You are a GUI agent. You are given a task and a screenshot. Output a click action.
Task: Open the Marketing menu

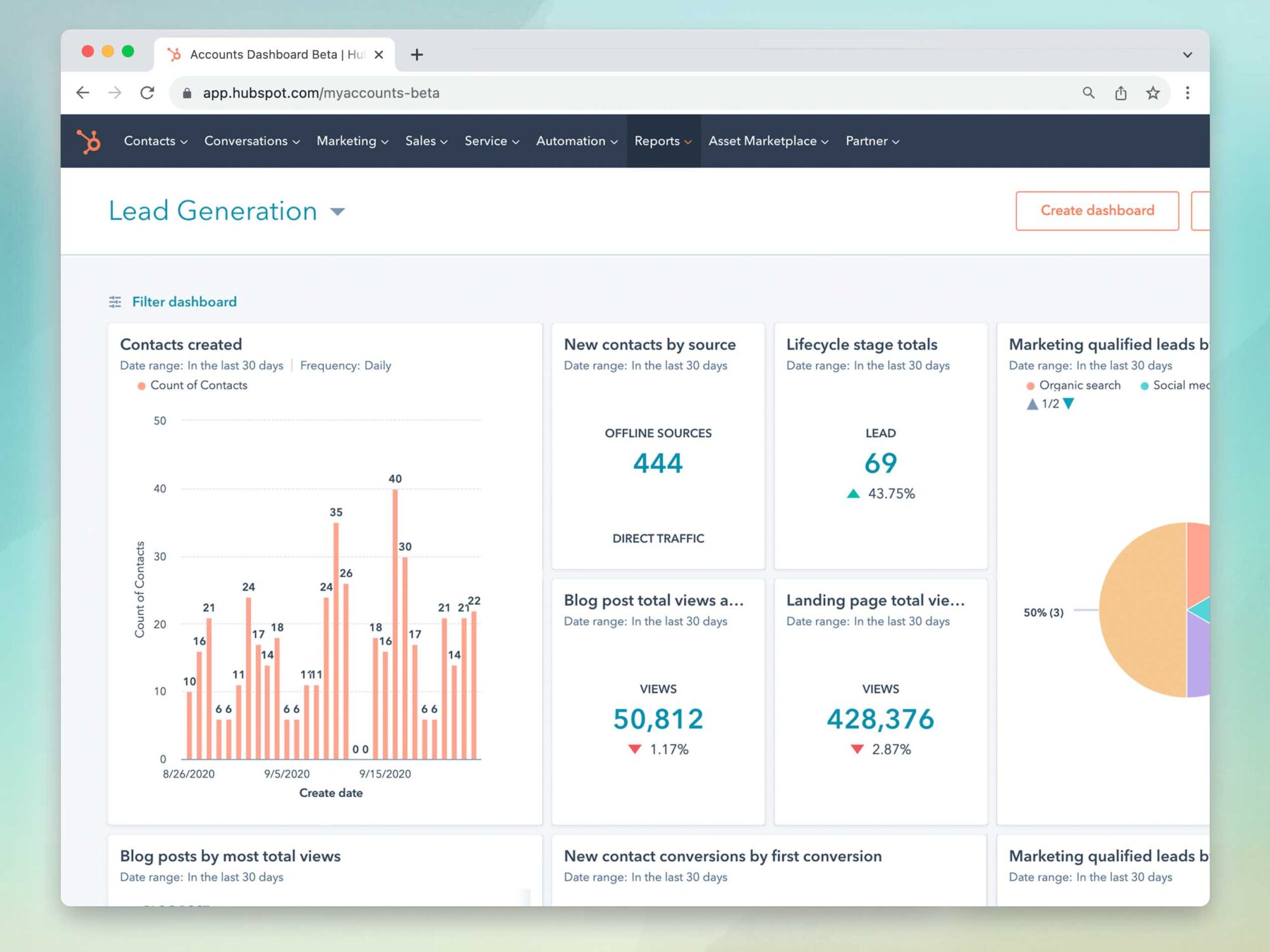pos(352,141)
